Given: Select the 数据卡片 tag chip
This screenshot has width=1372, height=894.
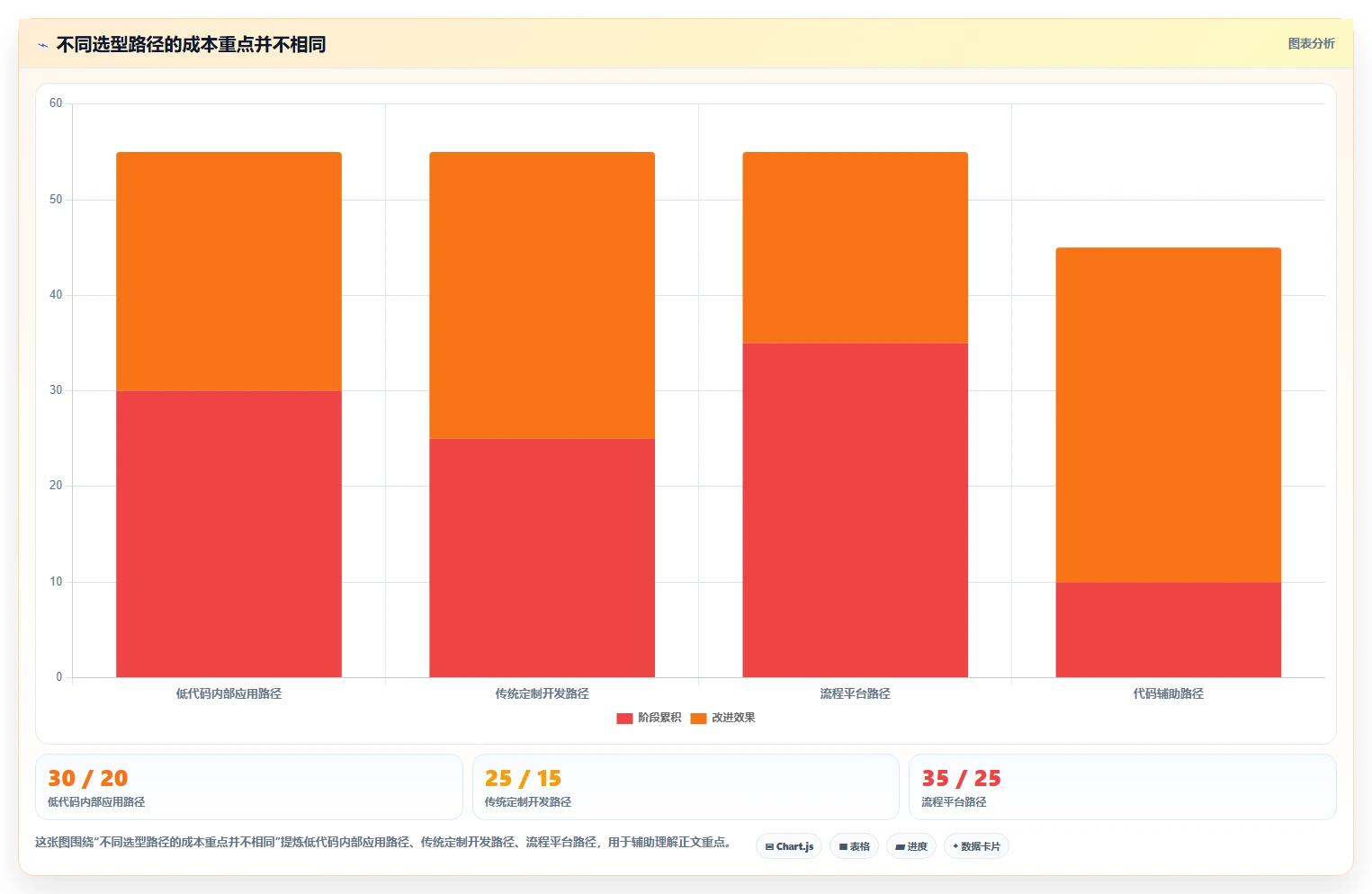Looking at the screenshot, I should click(976, 846).
